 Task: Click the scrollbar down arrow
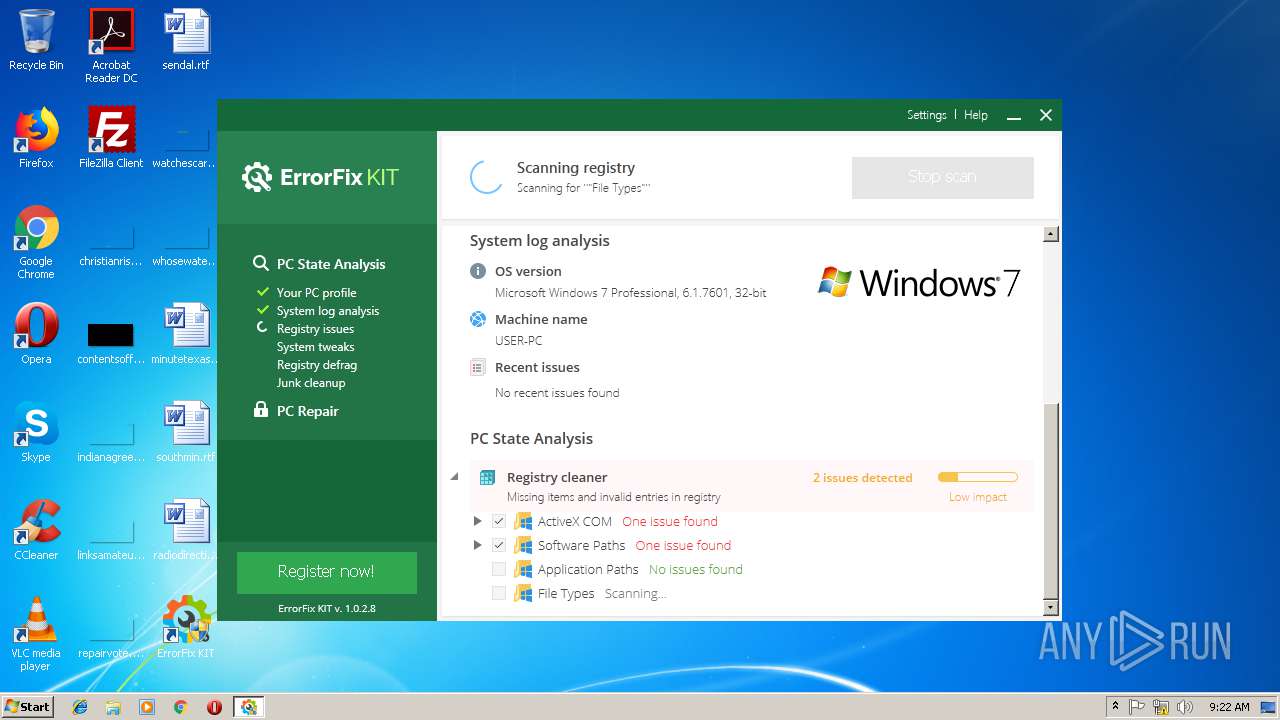(1050, 607)
